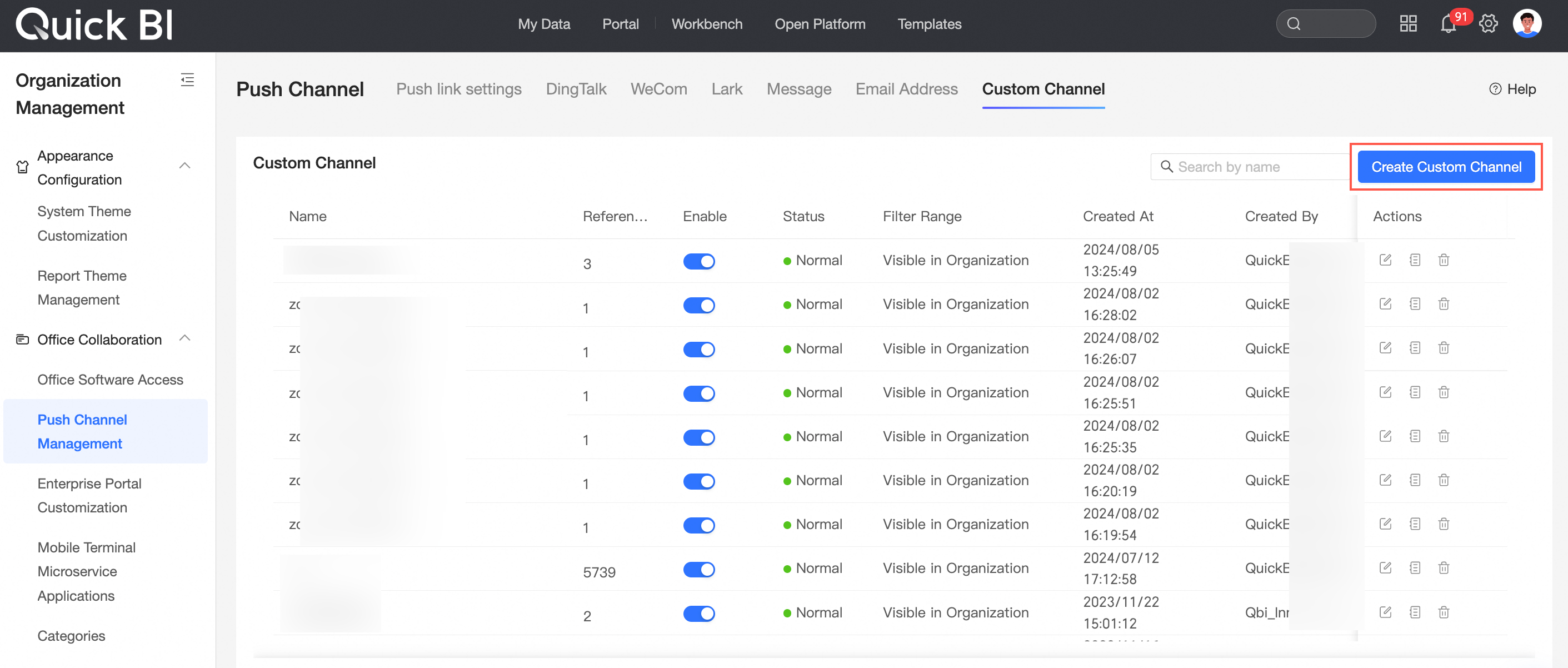Toggle Enable switch for row created 13:25:49
The height and width of the screenshot is (668, 1568).
pos(699,261)
